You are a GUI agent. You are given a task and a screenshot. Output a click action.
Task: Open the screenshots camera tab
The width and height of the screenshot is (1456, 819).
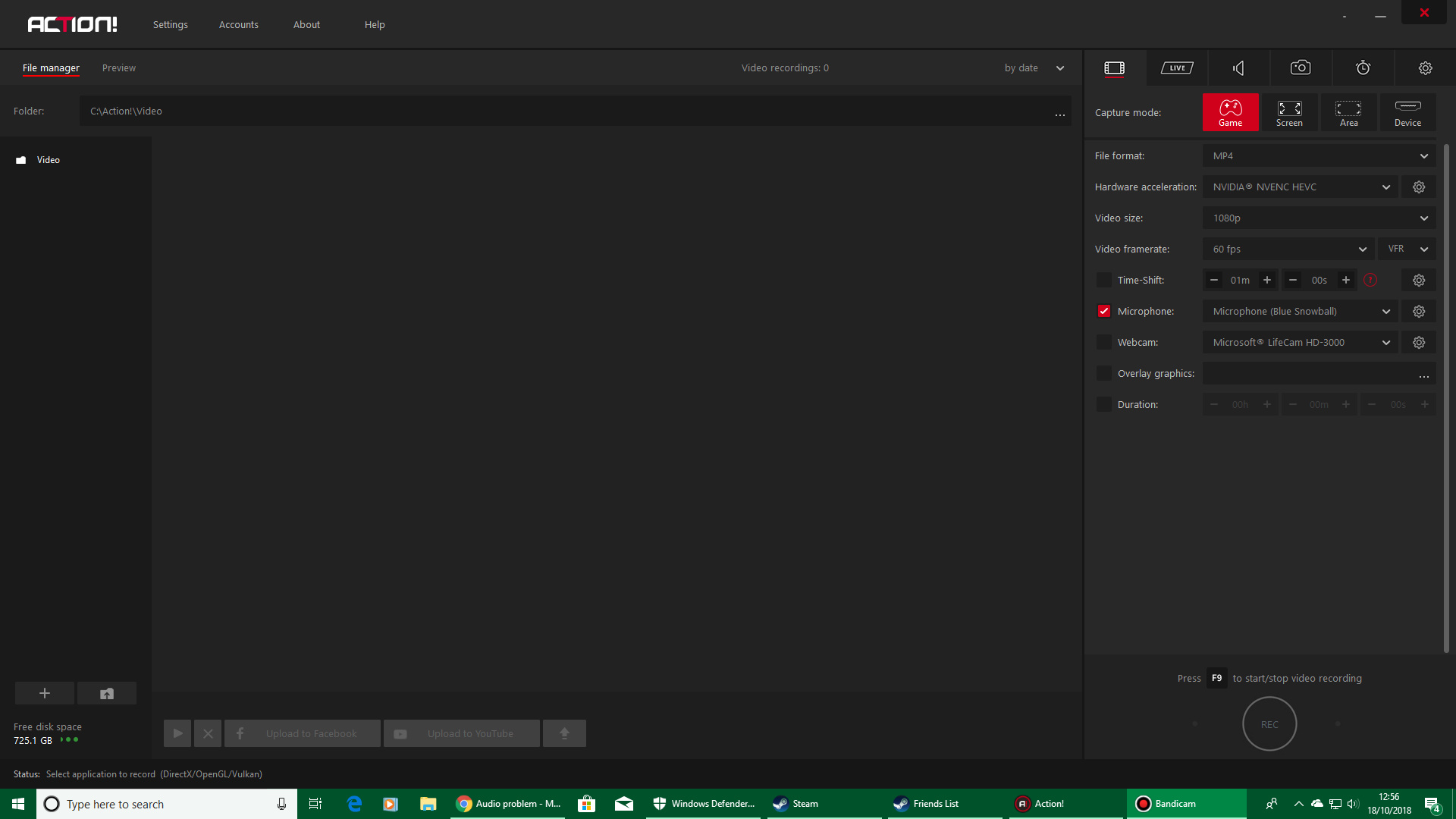point(1301,68)
